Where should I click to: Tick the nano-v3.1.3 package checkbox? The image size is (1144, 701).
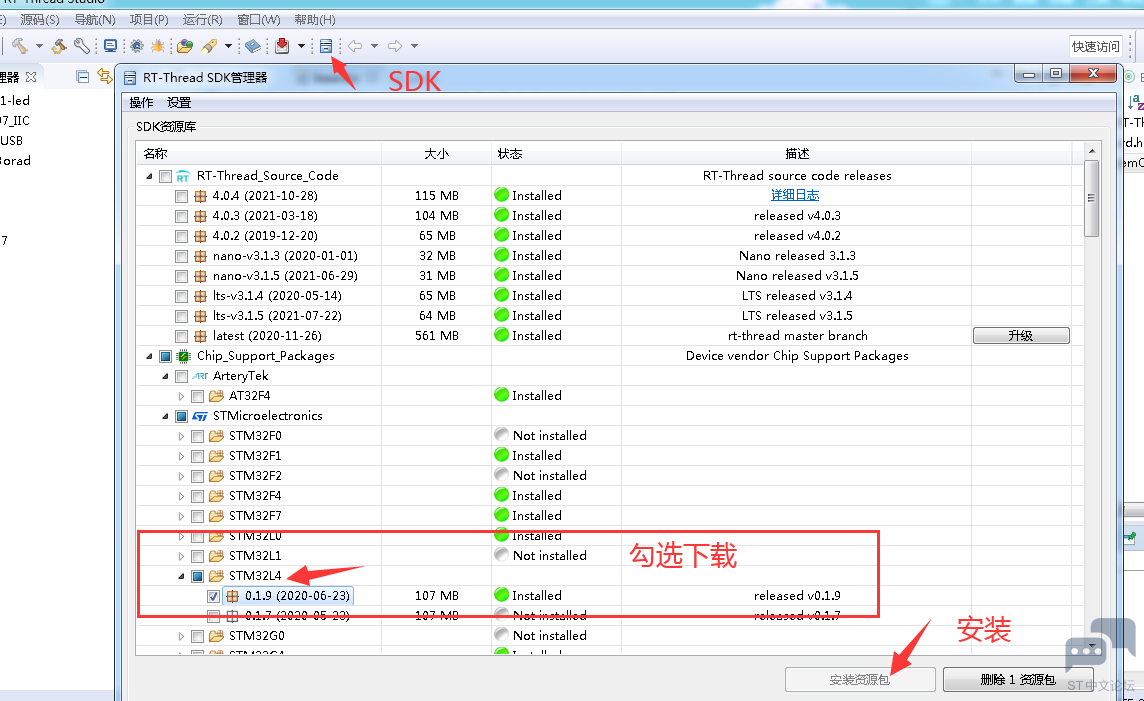pyautogui.click(x=181, y=257)
